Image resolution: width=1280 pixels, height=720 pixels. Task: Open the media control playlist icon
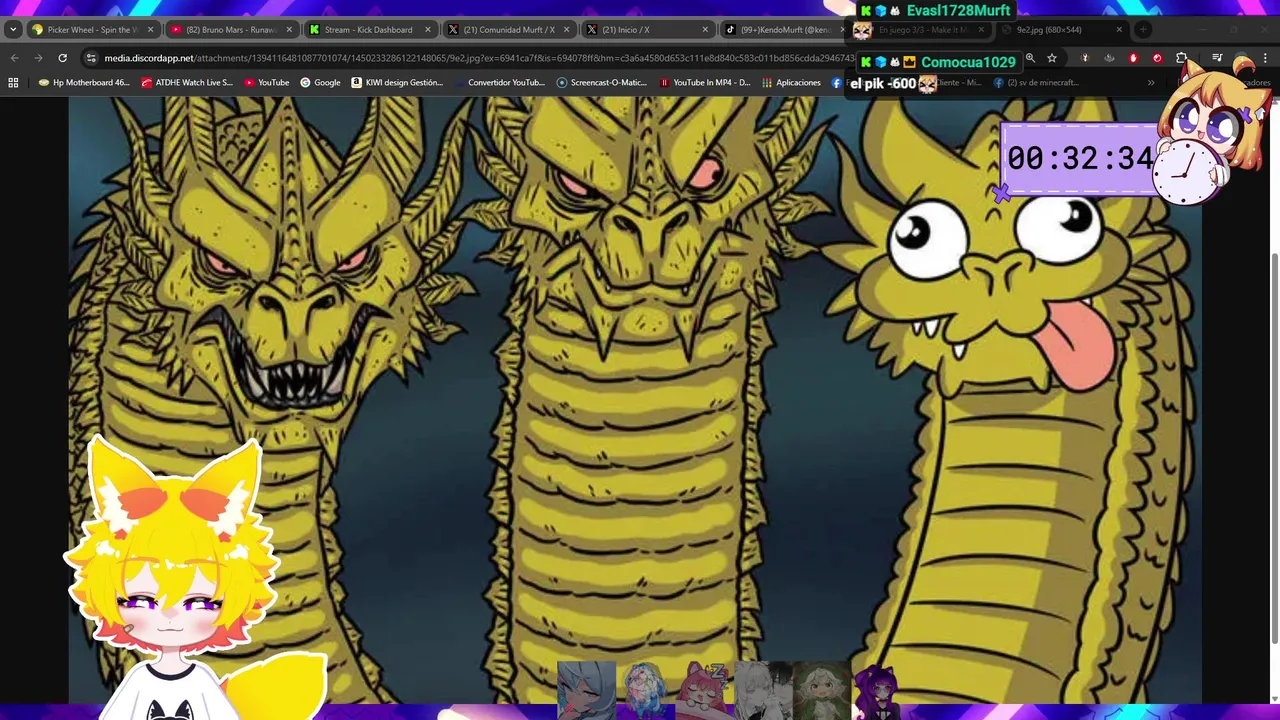click(x=1217, y=58)
